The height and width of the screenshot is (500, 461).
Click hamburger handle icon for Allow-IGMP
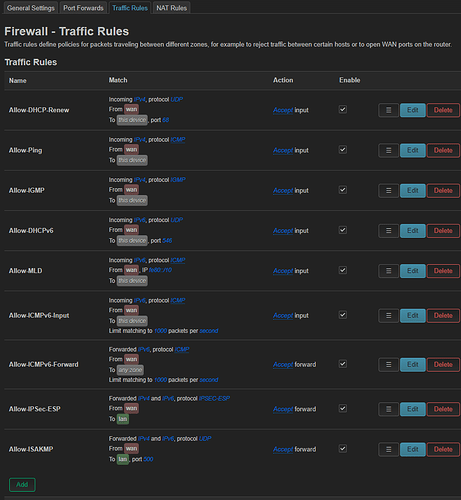(x=388, y=191)
